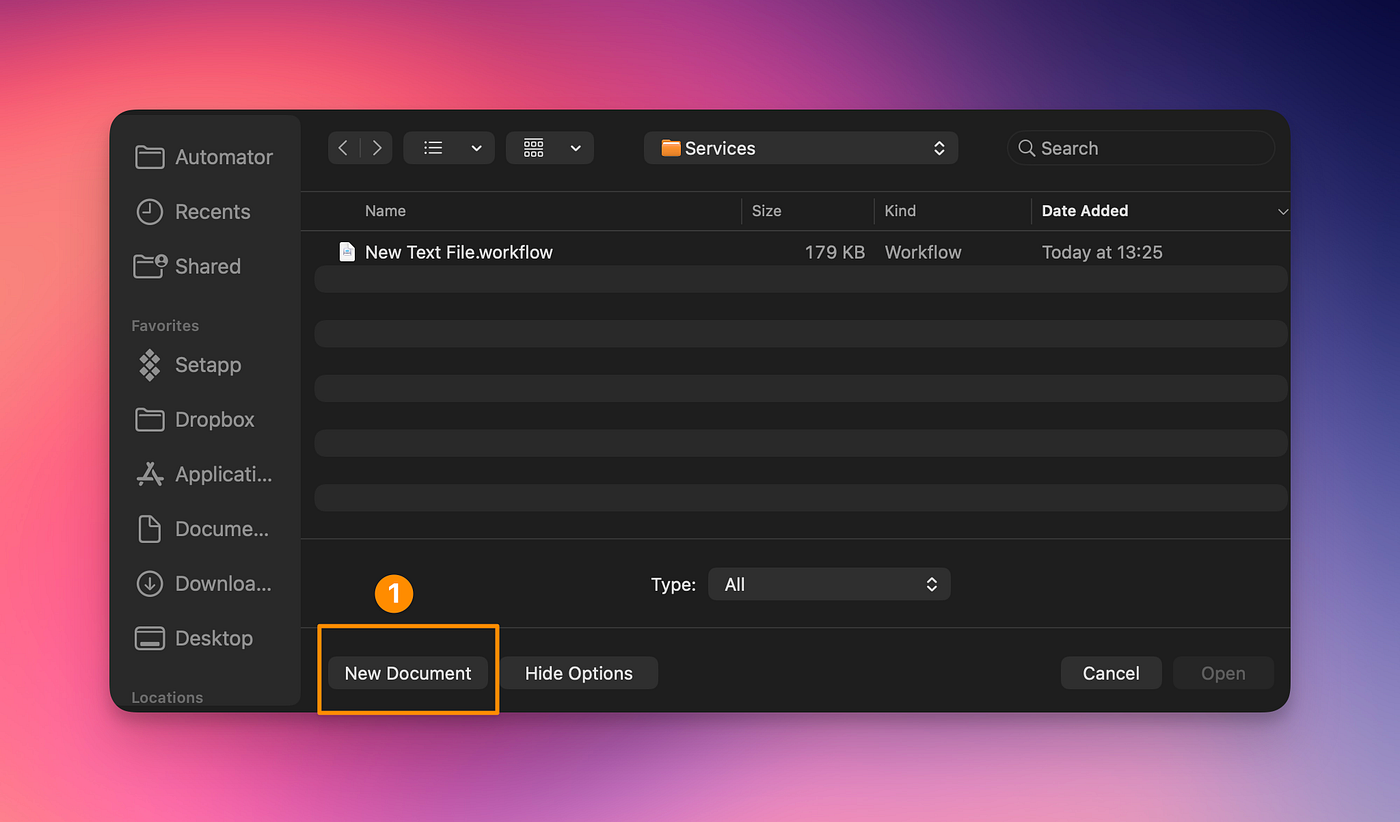Select Applications in the sidebar
Viewport: 1400px width, 822px height.
221,474
